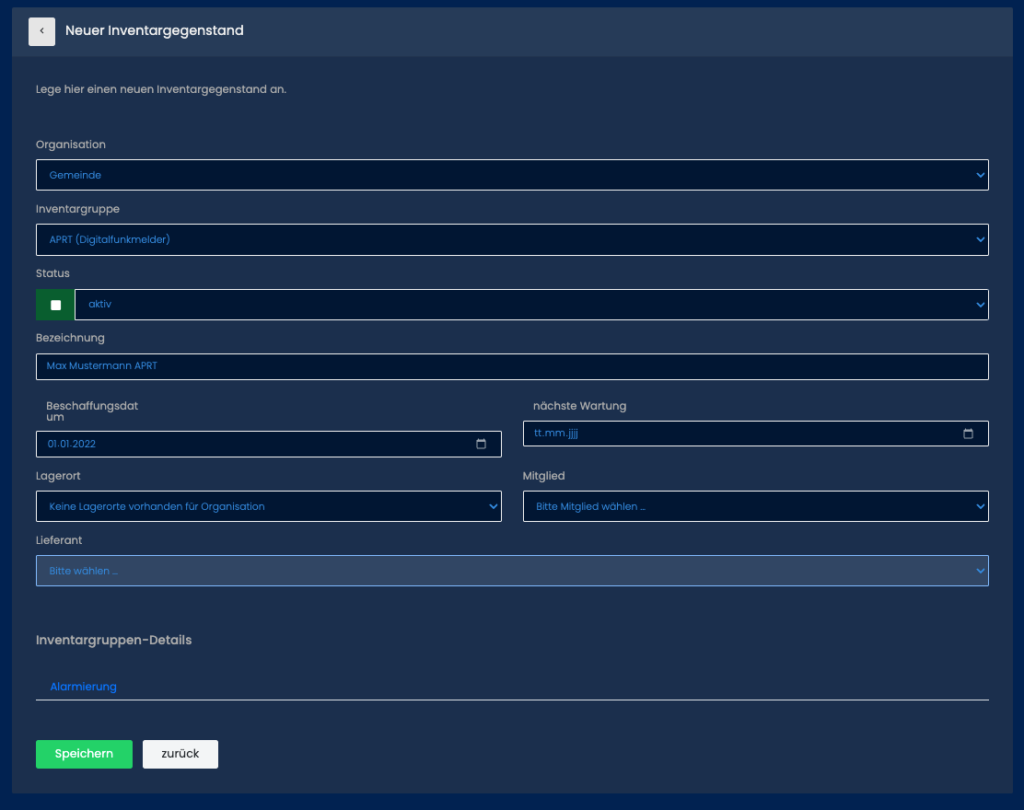This screenshot has height=810, width=1024.
Task: Click the green Speichern button
Action: pyautogui.click(x=84, y=754)
